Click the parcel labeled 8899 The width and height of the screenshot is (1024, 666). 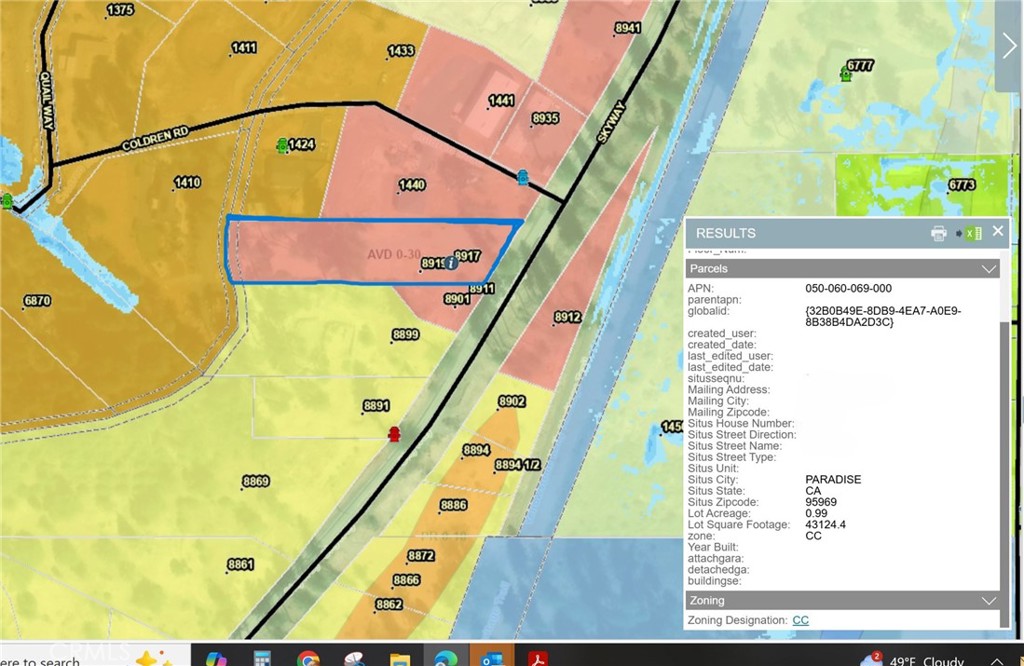[x=405, y=335]
